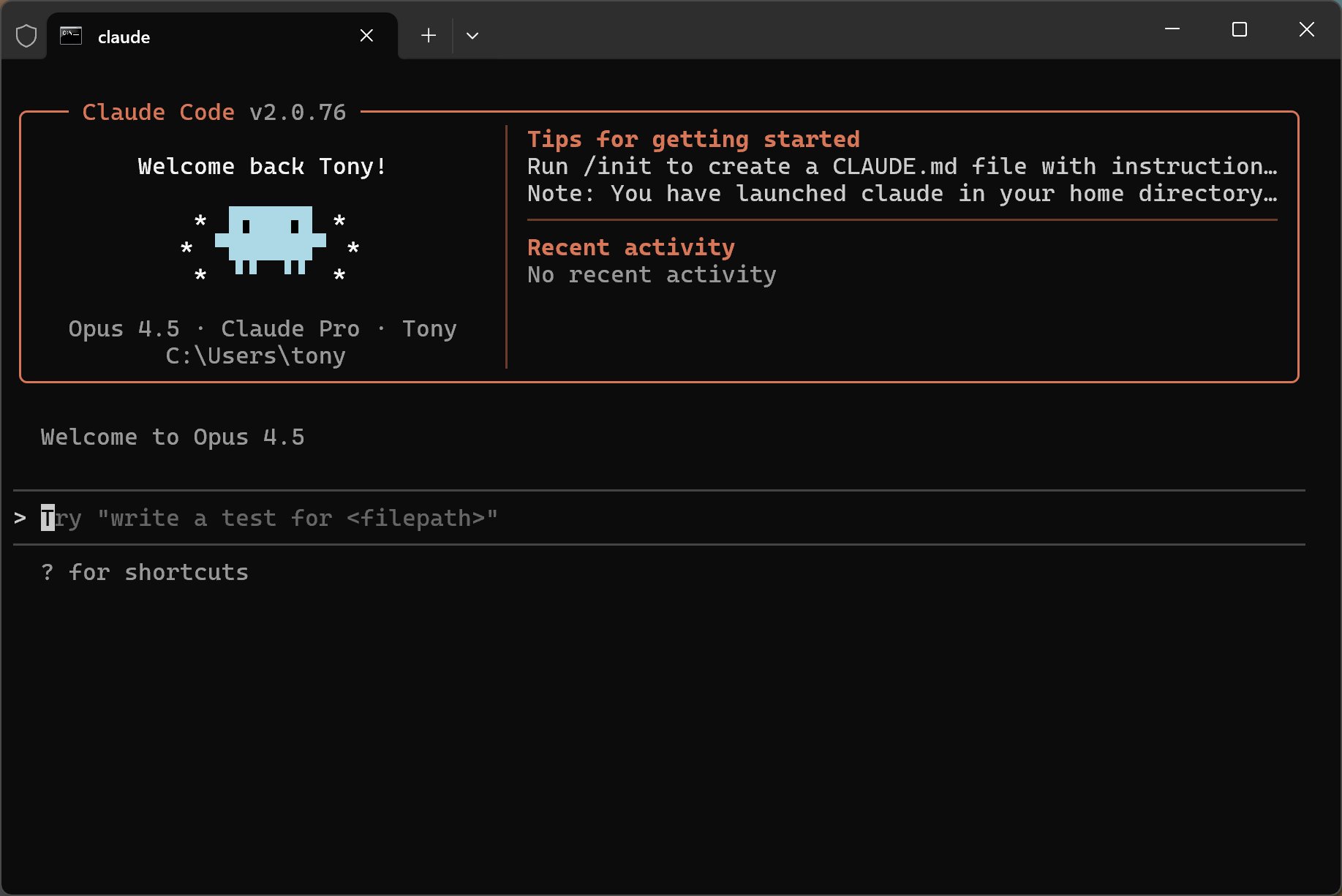Click the 'Claude Code' title text
This screenshot has height=896, width=1342.
pos(158,112)
